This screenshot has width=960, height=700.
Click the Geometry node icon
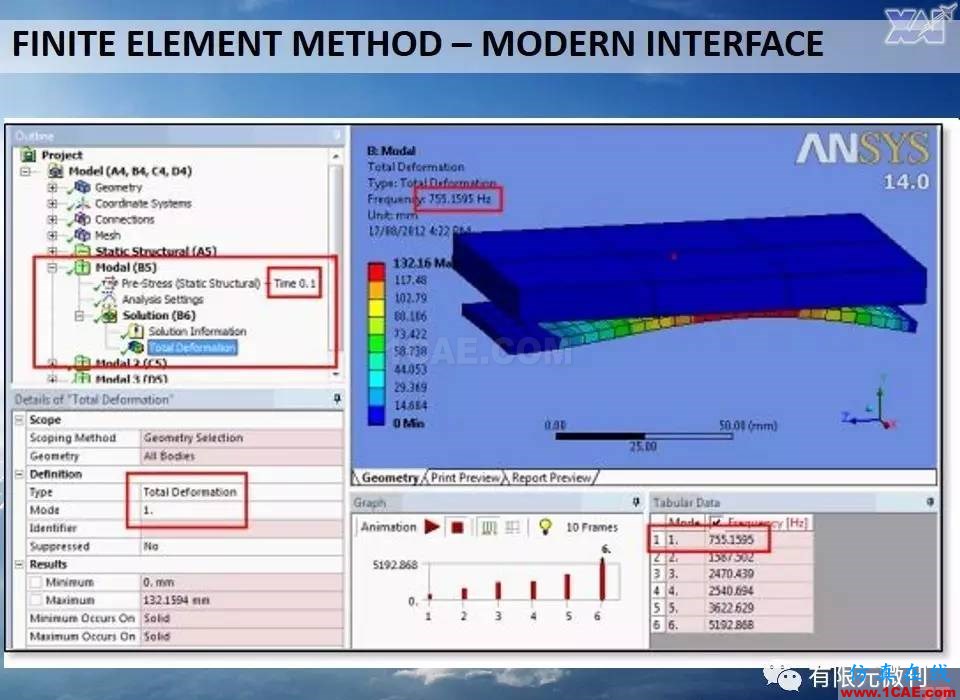pos(82,187)
